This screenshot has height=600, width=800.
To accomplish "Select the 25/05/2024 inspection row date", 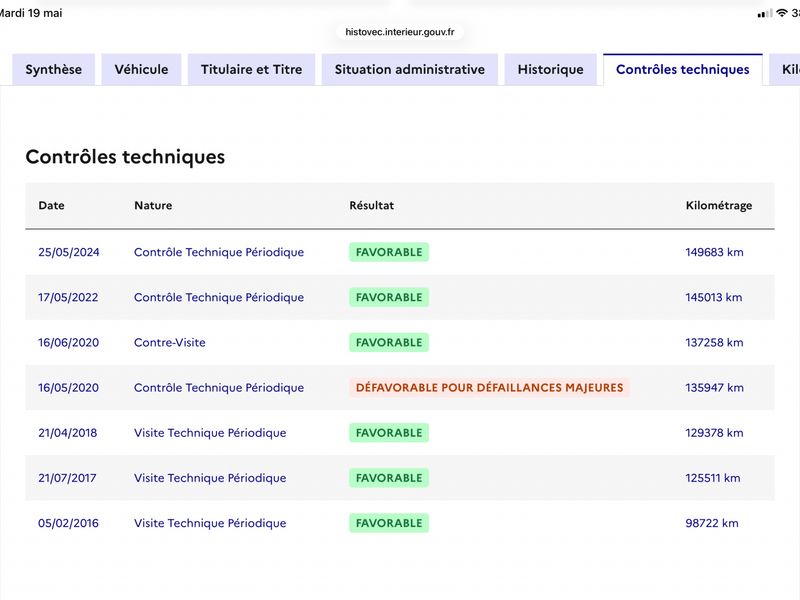I will pos(69,252).
